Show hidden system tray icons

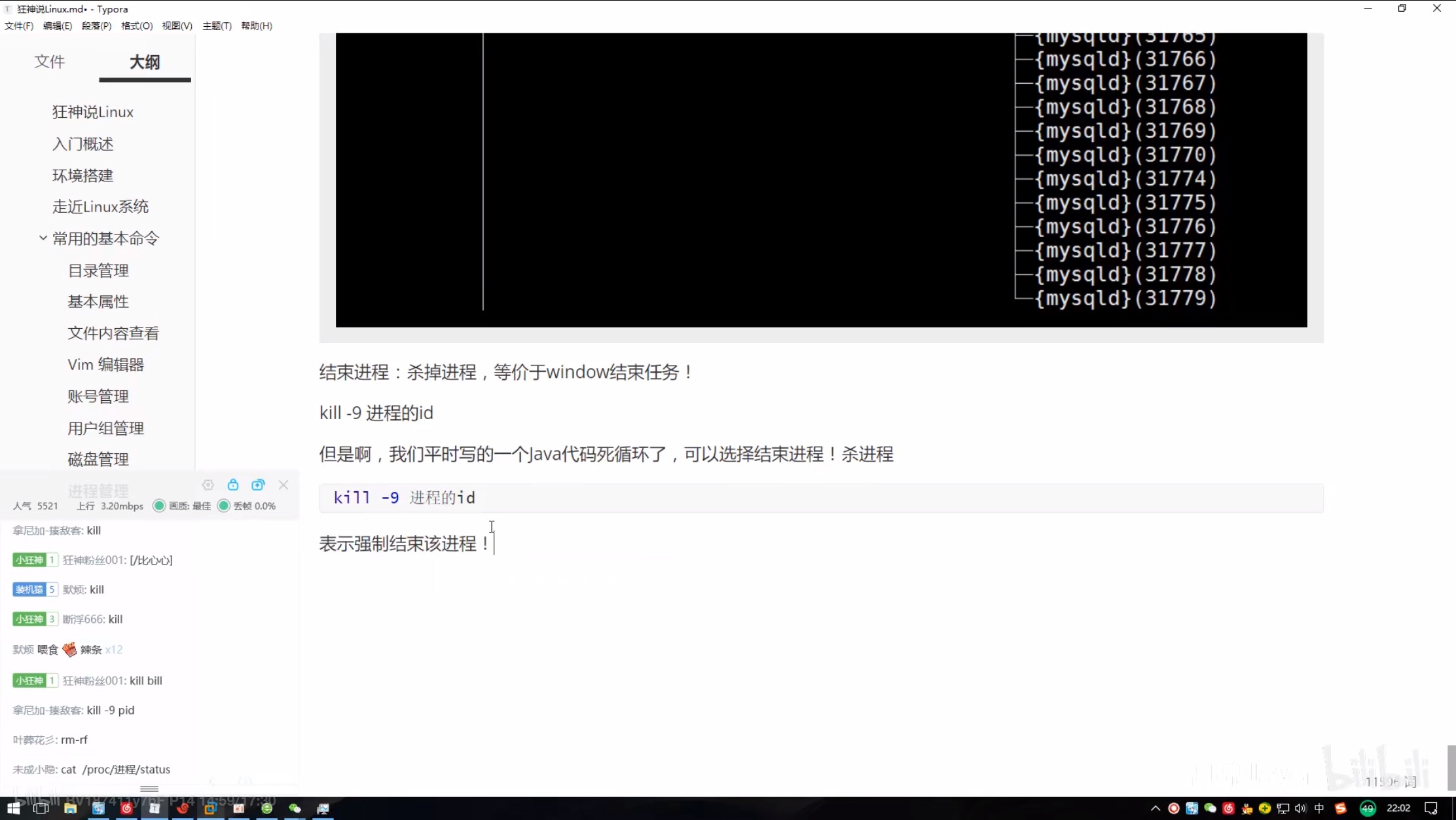[1156, 808]
